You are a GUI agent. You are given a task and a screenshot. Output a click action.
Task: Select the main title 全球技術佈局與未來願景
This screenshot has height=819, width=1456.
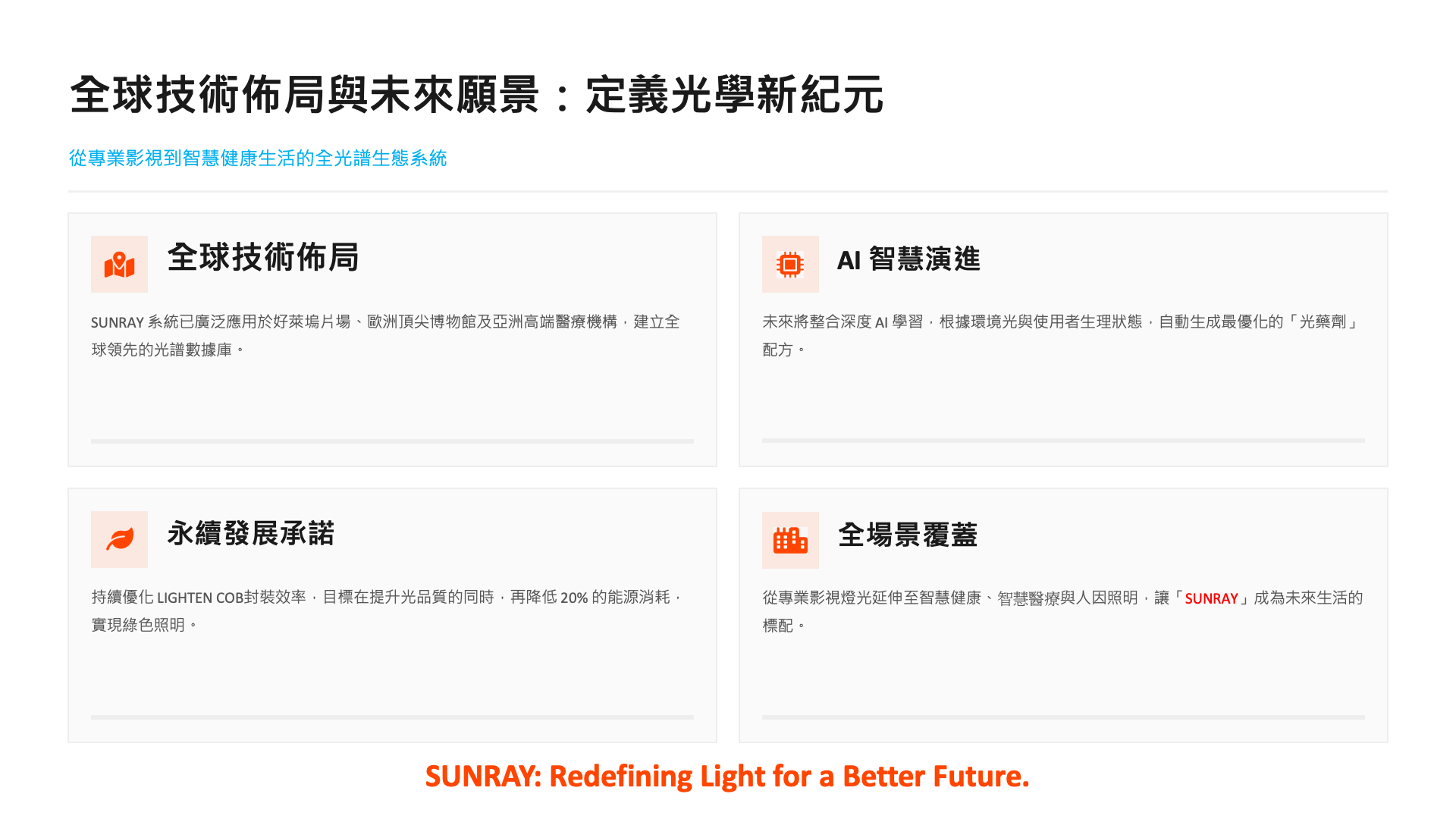476,96
